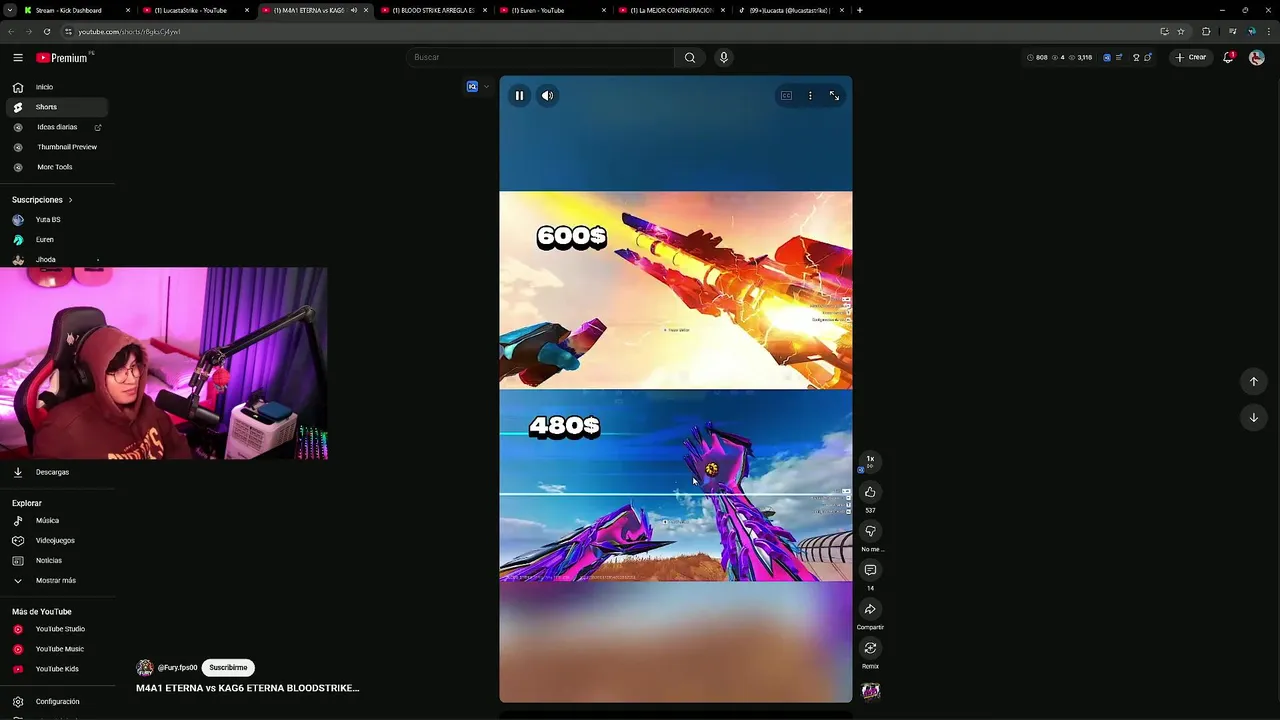This screenshot has width=1280, height=720.
Task: Open a new browser tab
Action: [860, 10]
